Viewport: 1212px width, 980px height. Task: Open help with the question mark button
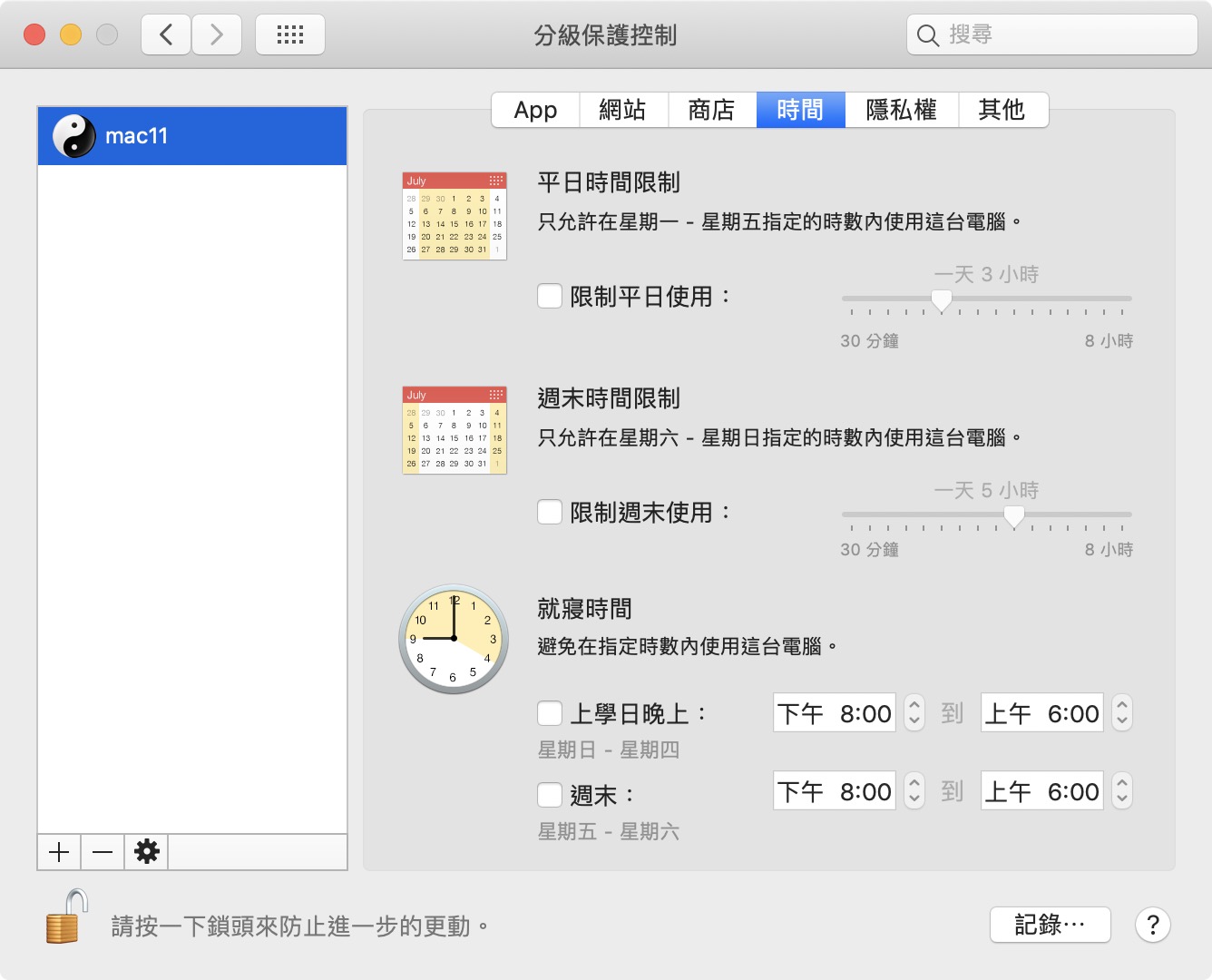[x=1152, y=925]
